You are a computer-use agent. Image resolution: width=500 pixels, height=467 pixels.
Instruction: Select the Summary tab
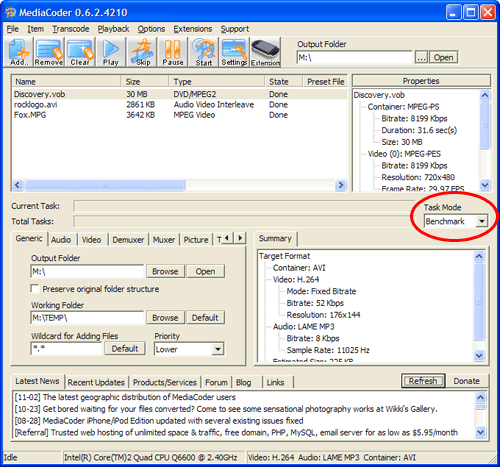[275, 239]
